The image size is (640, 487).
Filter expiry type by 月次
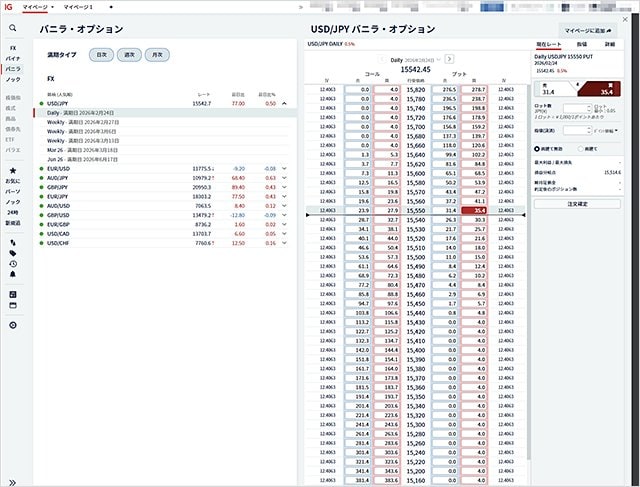click(x=157, y=55)
